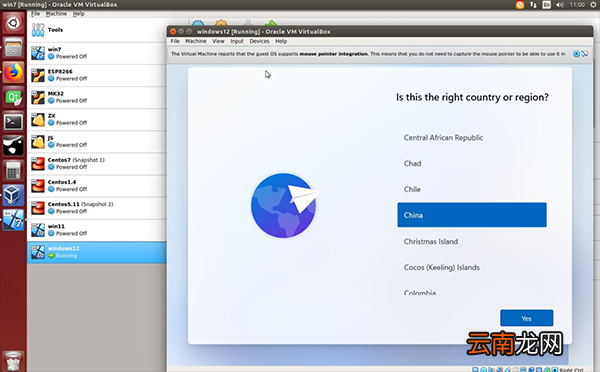Select highlighted China entry

pos(472,215)
